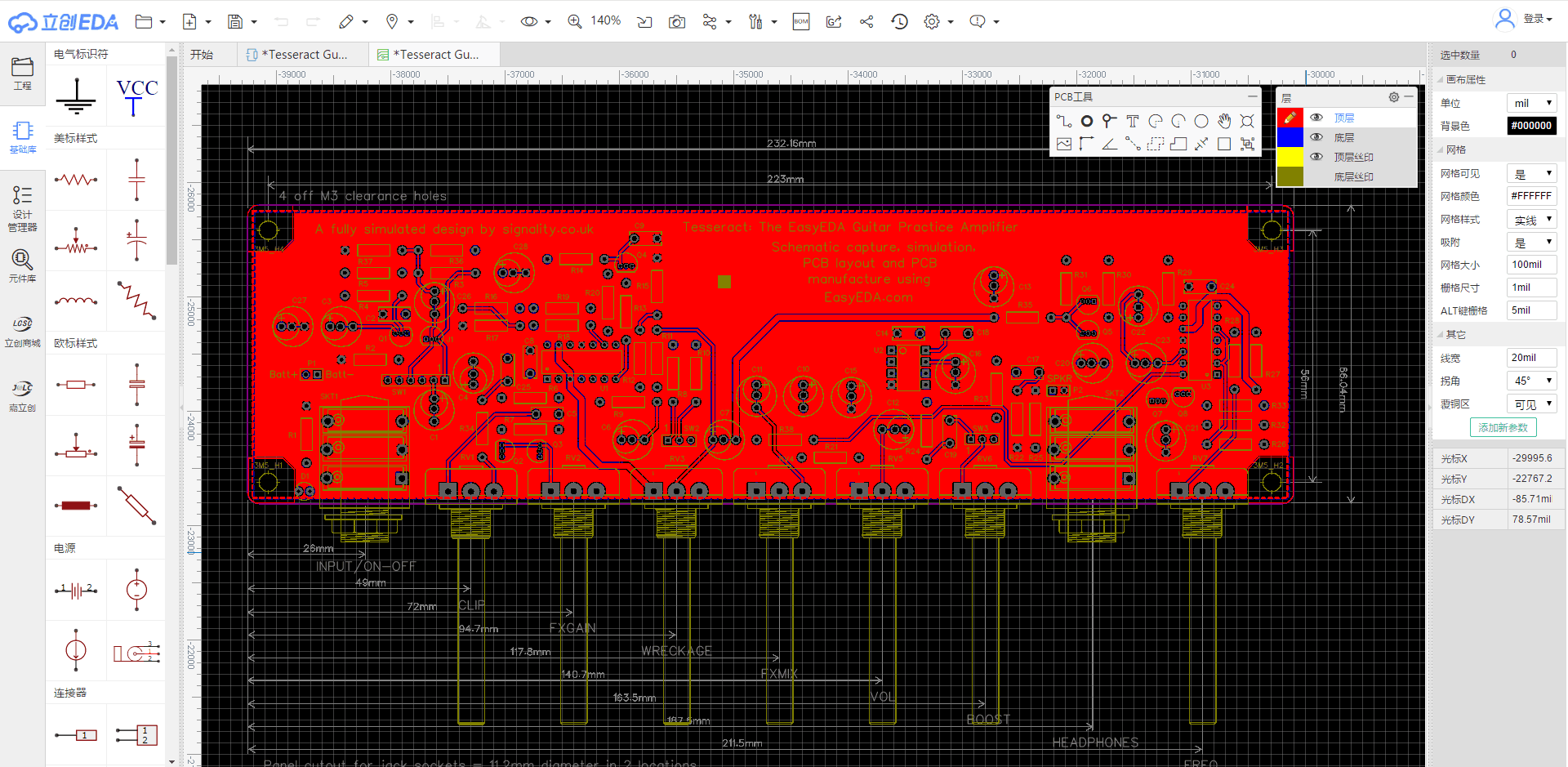Click the BOM export icon

[800, 22]
